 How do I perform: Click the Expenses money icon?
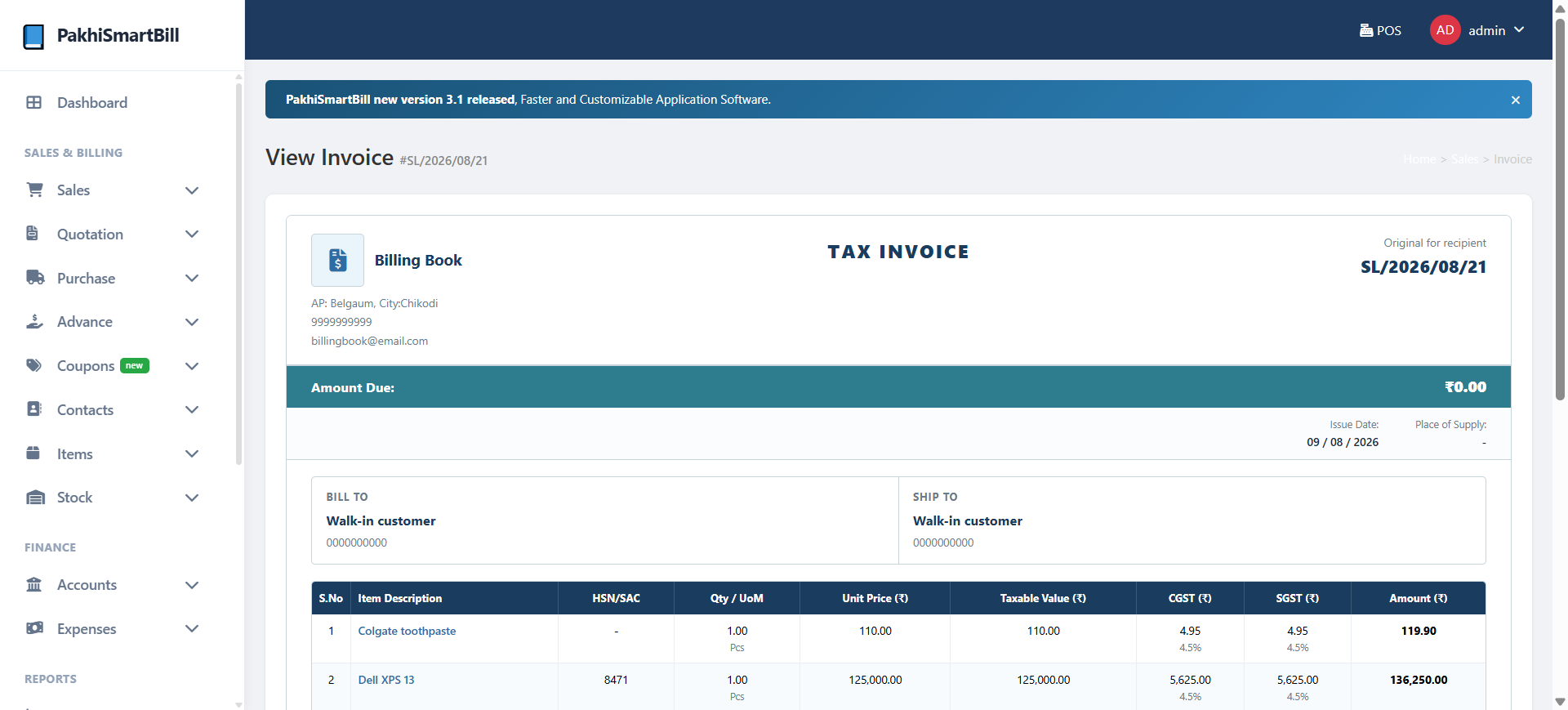35,628
